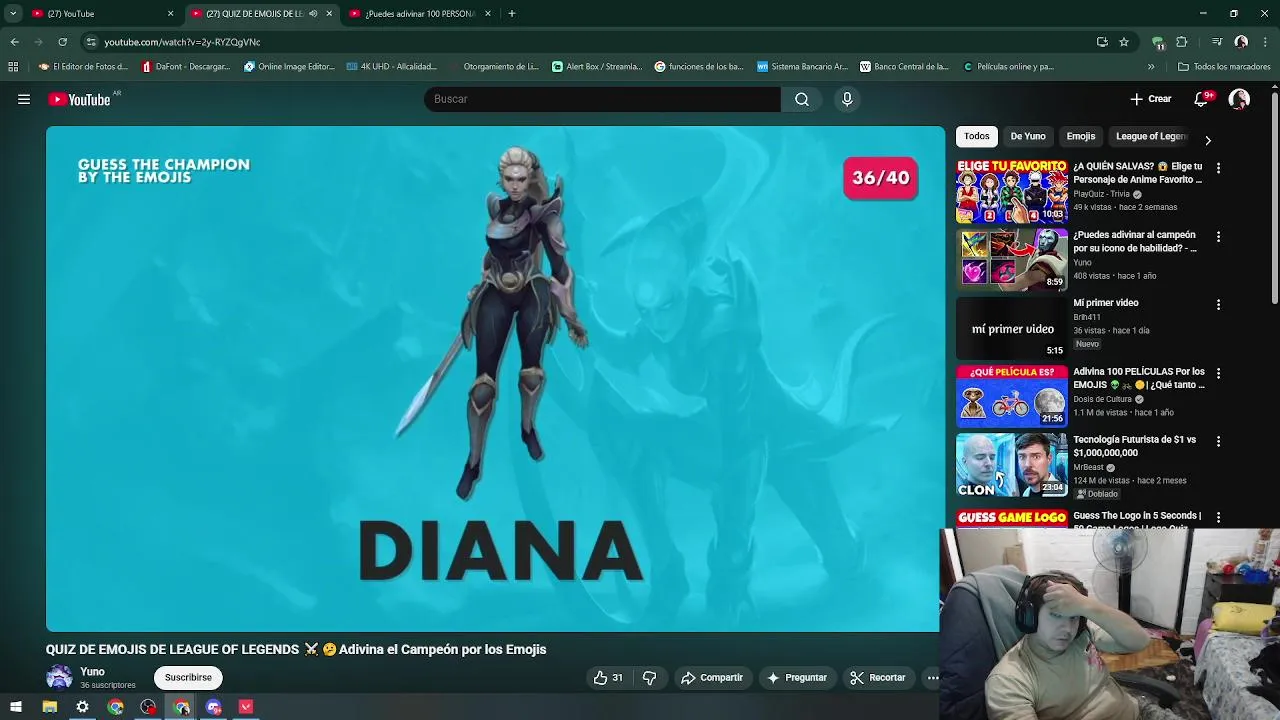Subscribe to Yuno with Suscribirse button

coord(188,677)
